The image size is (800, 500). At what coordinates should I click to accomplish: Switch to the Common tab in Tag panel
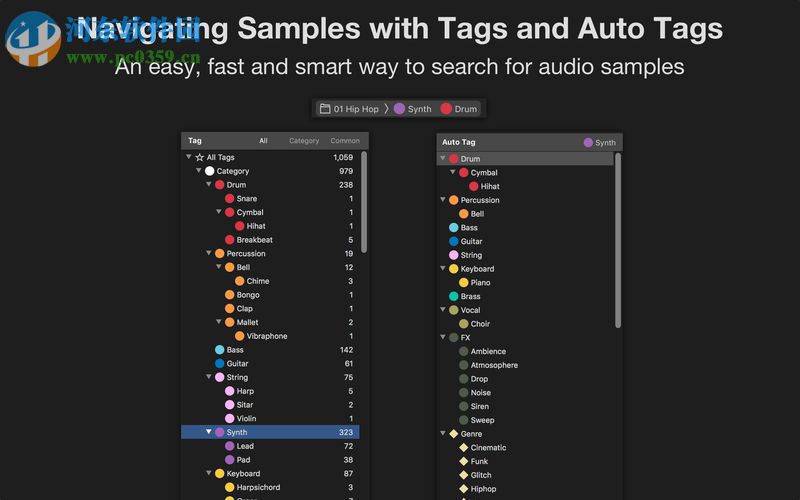pyautogui.click(x=345, y=141)
